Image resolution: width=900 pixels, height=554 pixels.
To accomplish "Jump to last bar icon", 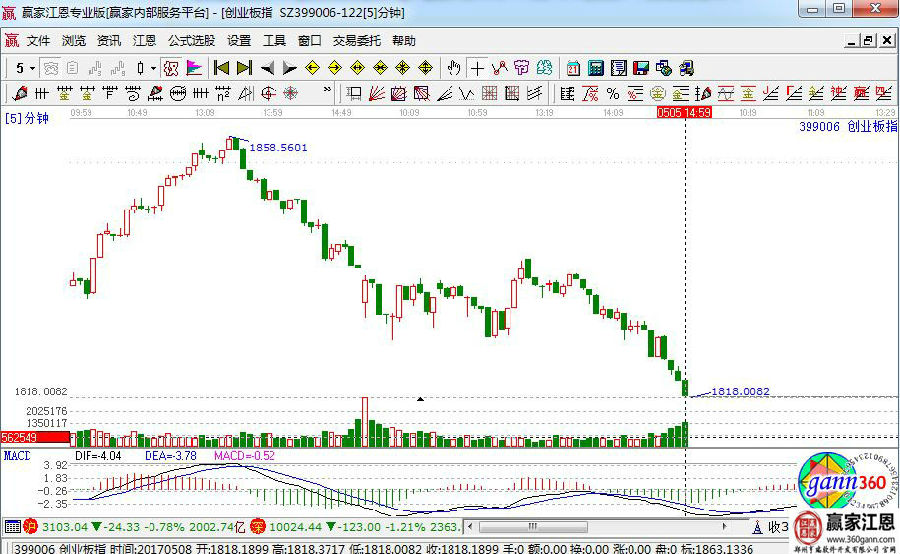I will 243,68.
